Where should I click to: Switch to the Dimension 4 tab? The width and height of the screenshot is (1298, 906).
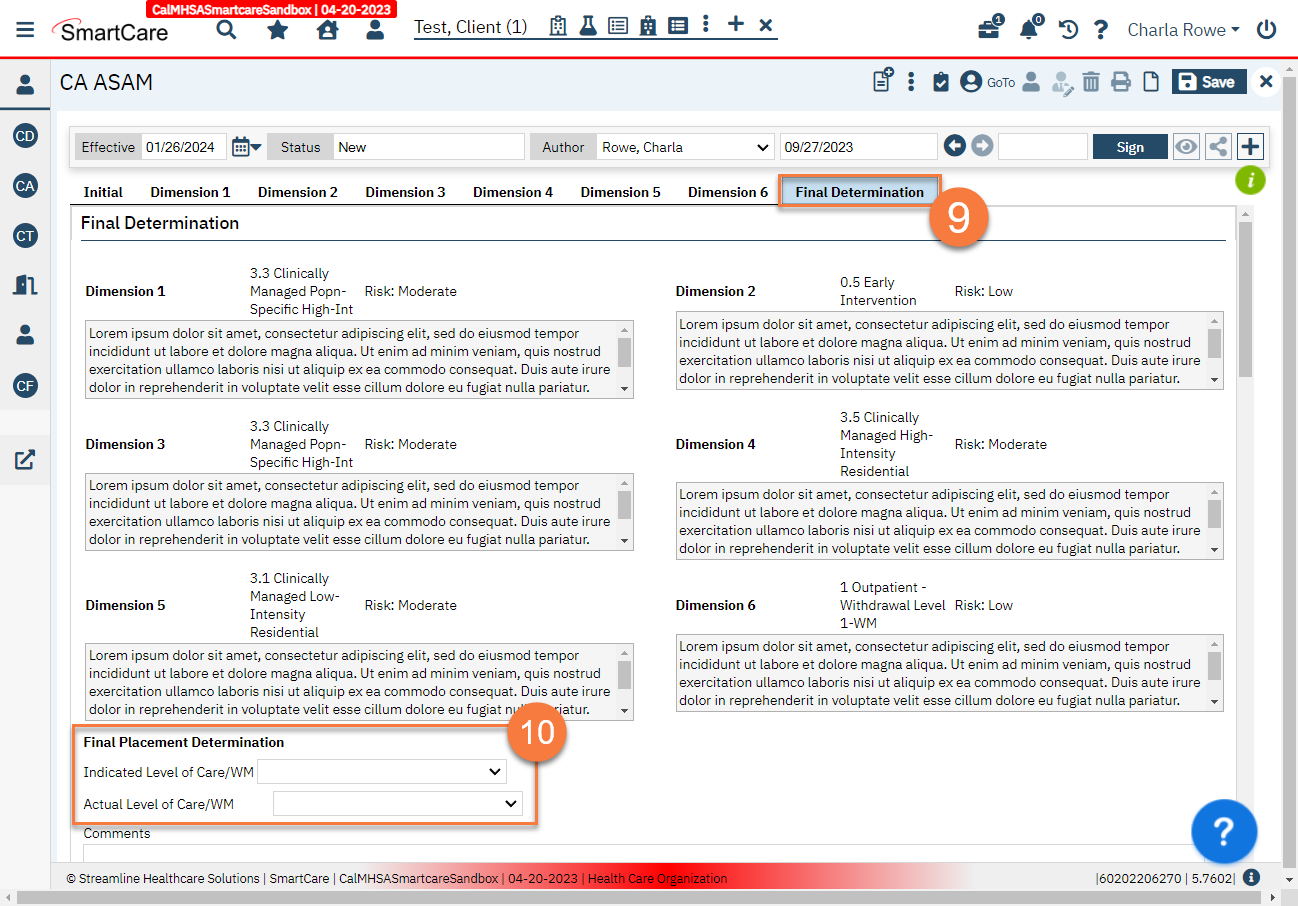(513, 191)
